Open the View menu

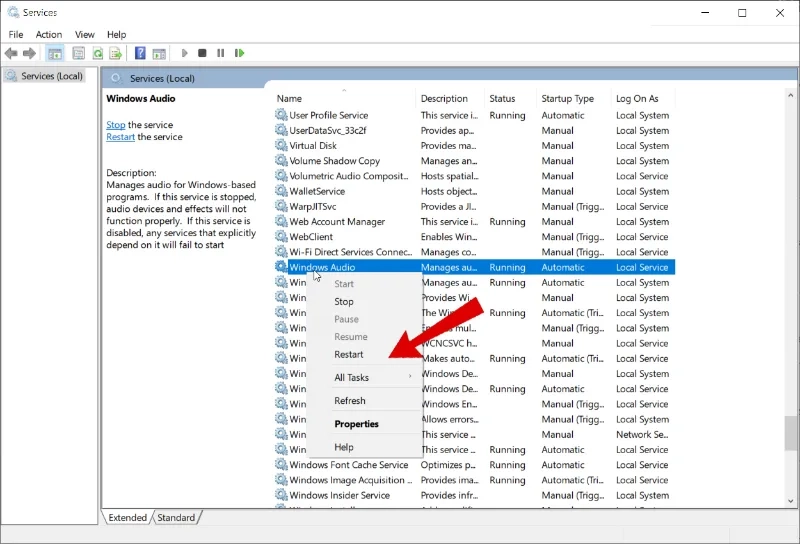pyautogui.click(x=85, y=35)
